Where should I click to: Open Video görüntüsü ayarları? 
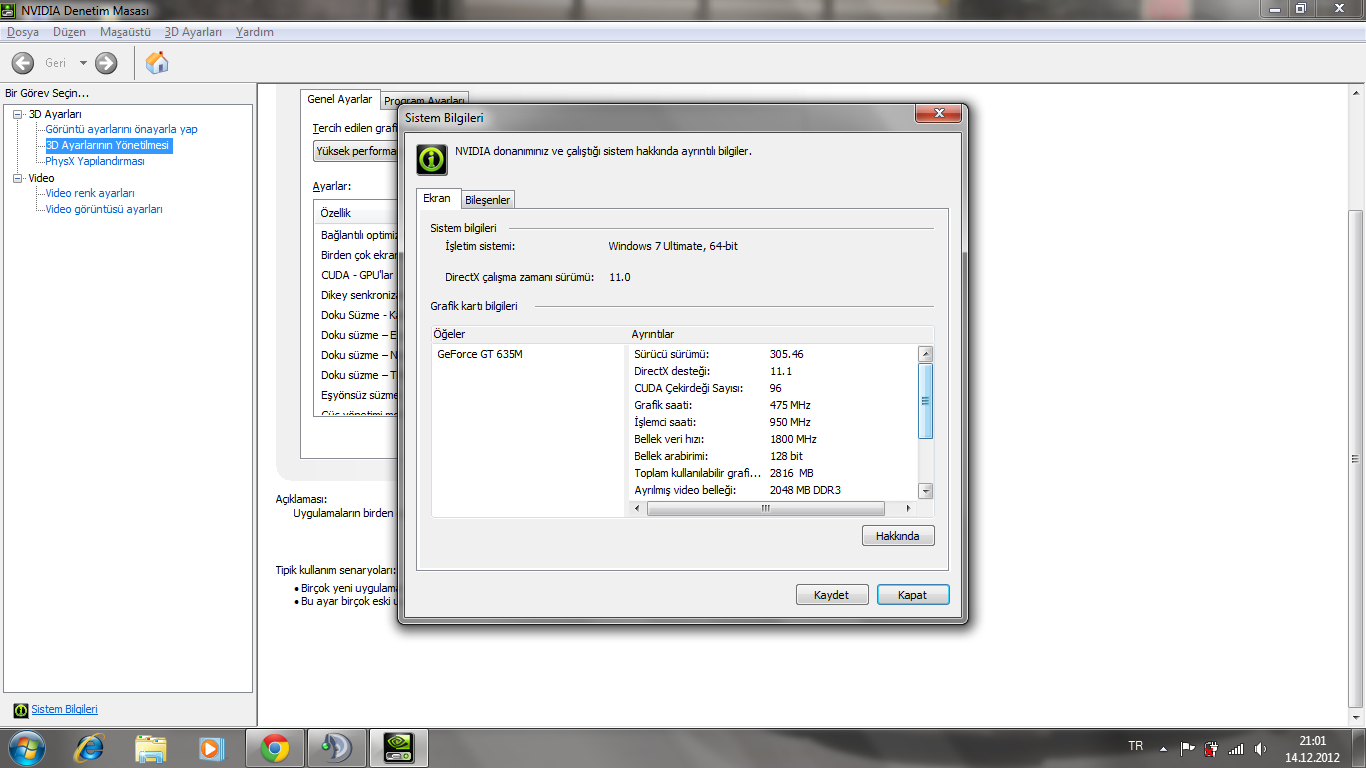tap(103, 209)
